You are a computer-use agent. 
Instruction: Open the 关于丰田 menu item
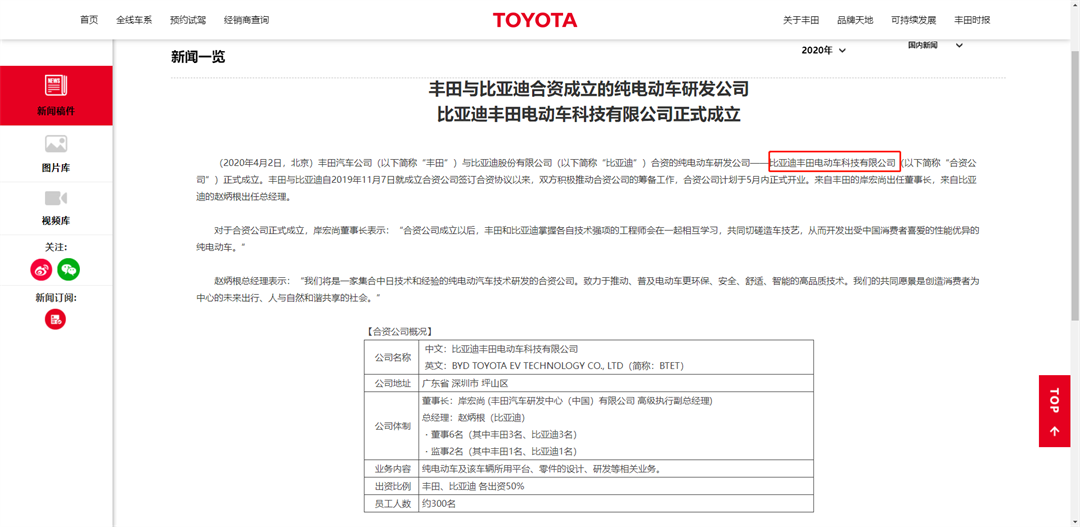tap(801, 20)
